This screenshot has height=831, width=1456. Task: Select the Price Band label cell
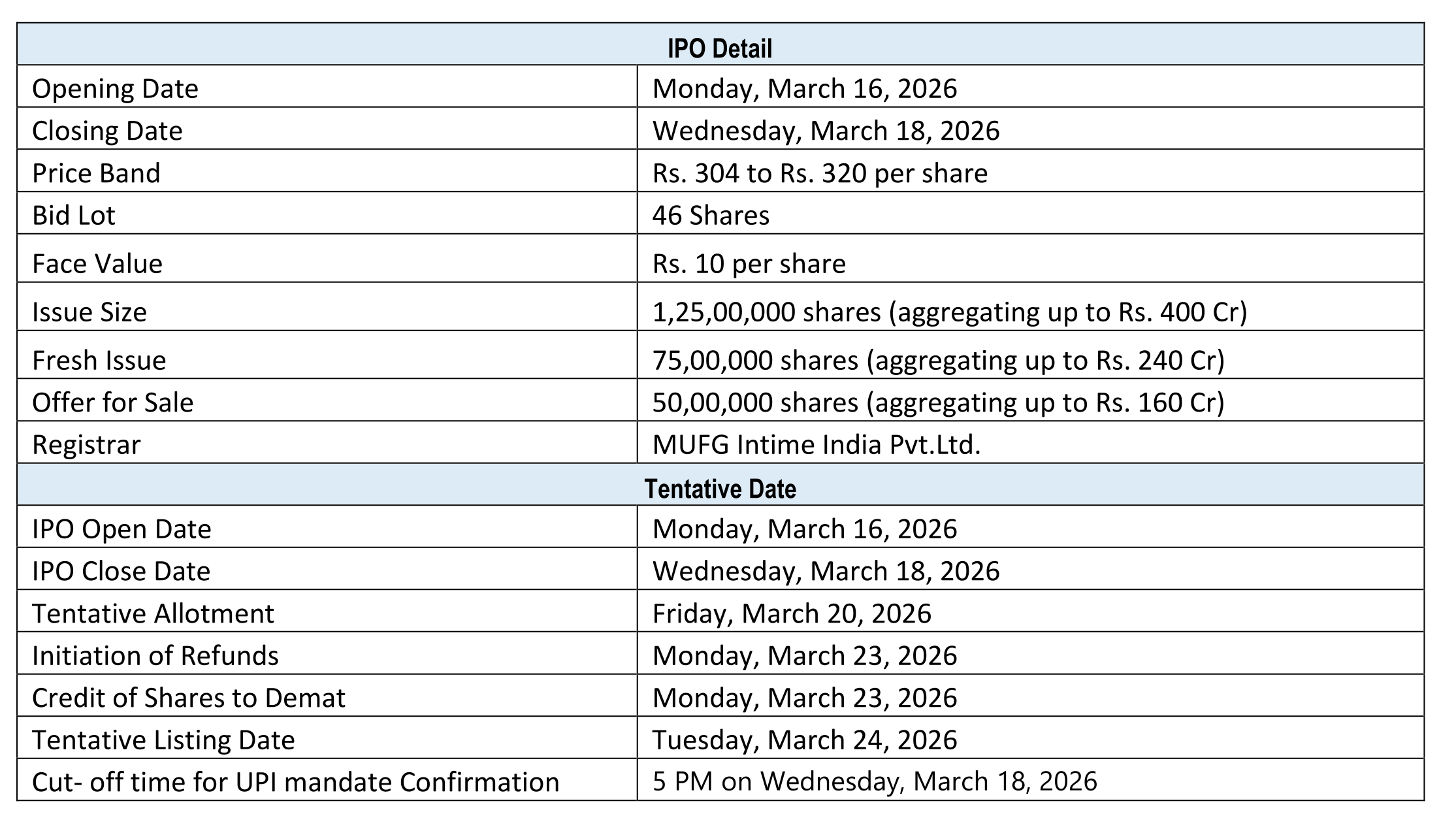pyautogui.click(x=96, y=173)
